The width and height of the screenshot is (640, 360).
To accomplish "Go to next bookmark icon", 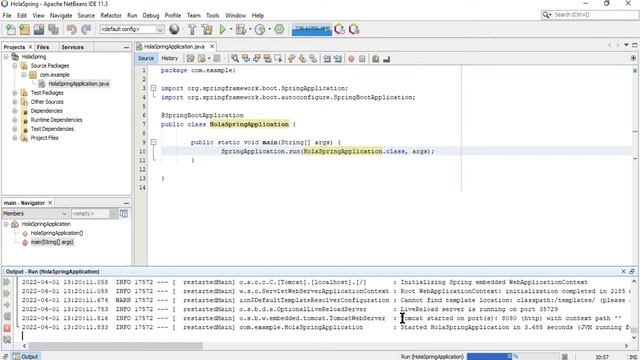I will click(302, 59).
